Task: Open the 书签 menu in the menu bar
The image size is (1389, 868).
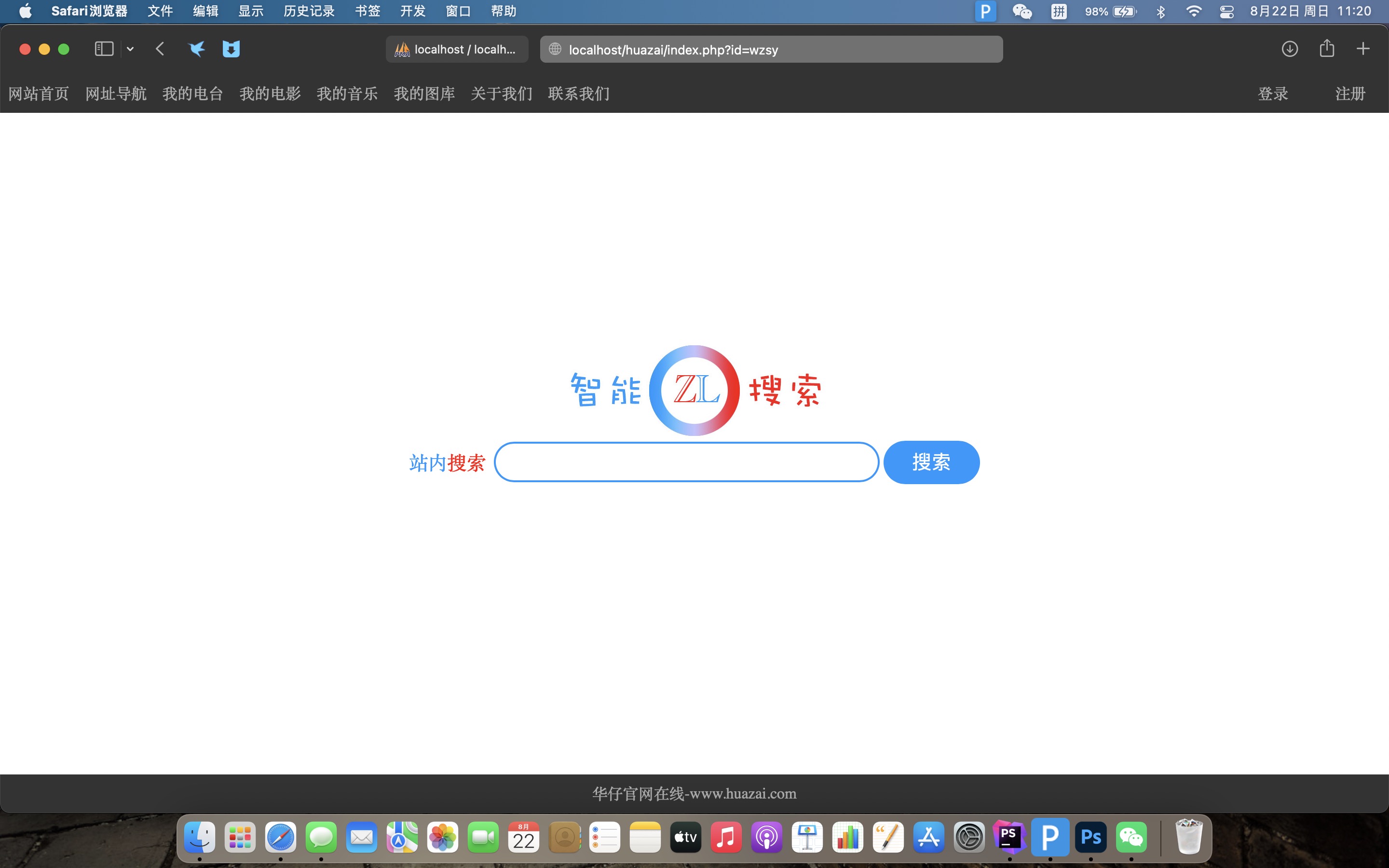Action: [368, 12]
